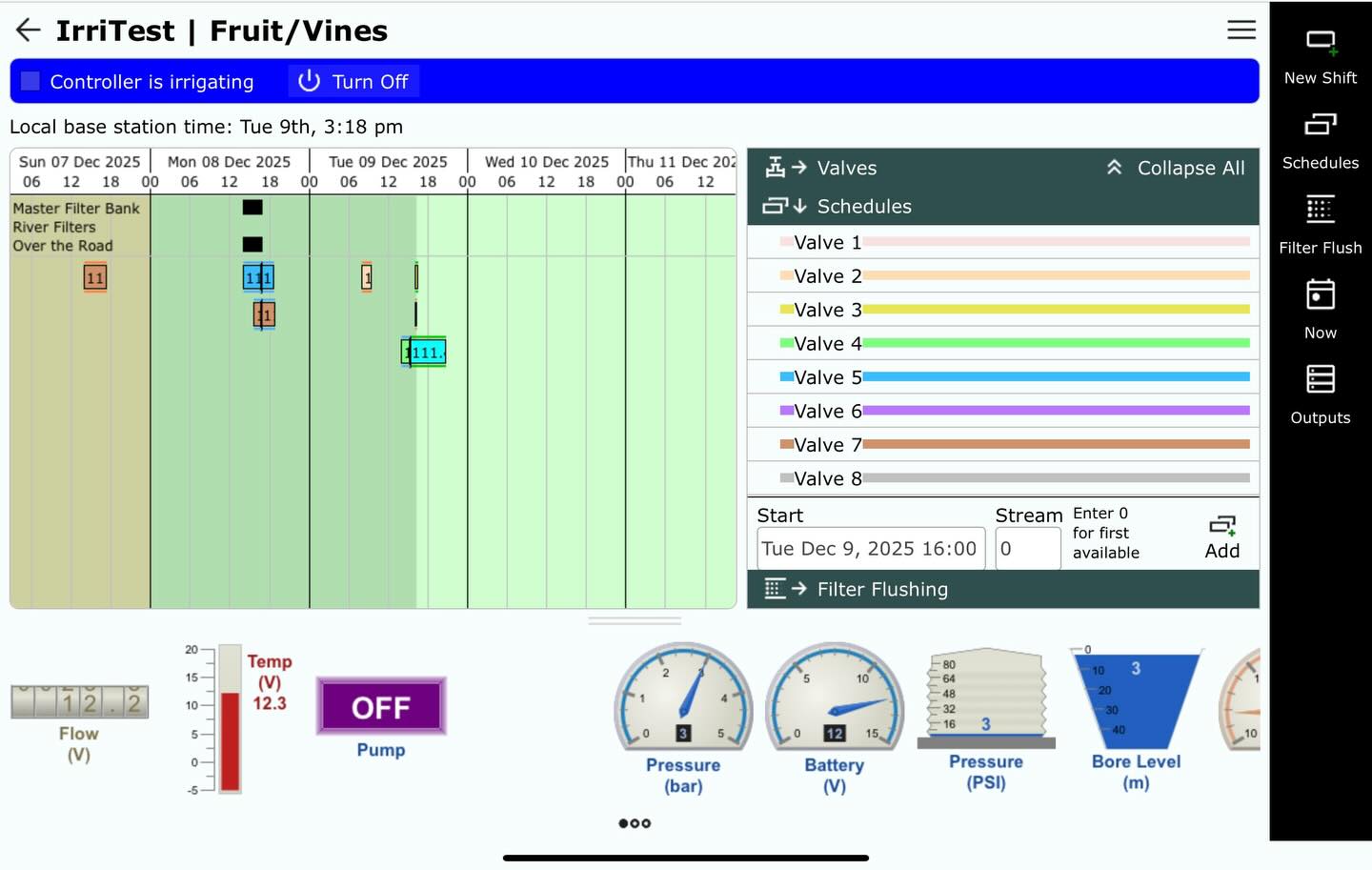Screen dimensions: 1372x870
Task: Switch gauge page using the page dots
Action: [x=635, y=823]
